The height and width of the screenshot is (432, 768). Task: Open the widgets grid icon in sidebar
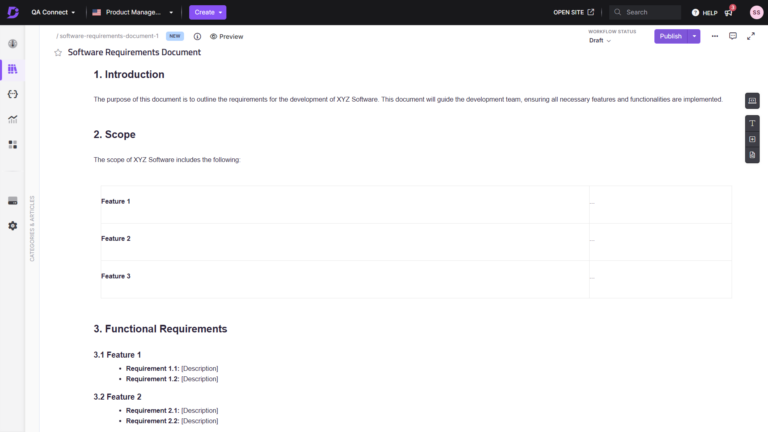tap(12, 144)
